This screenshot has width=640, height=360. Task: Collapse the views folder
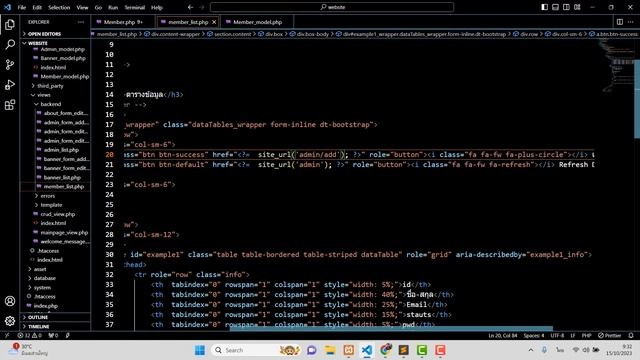(44, 95)
